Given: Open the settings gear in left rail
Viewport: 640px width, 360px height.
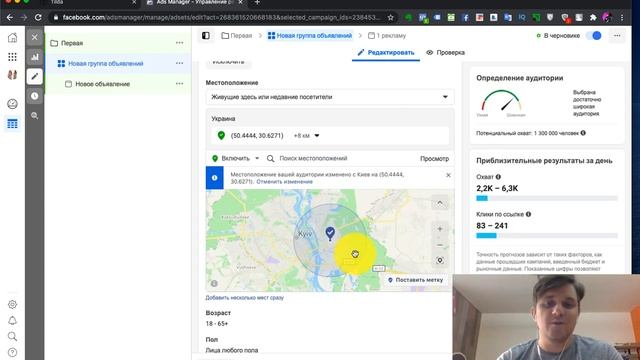Looking at the screenshot, I should [12, 304].
